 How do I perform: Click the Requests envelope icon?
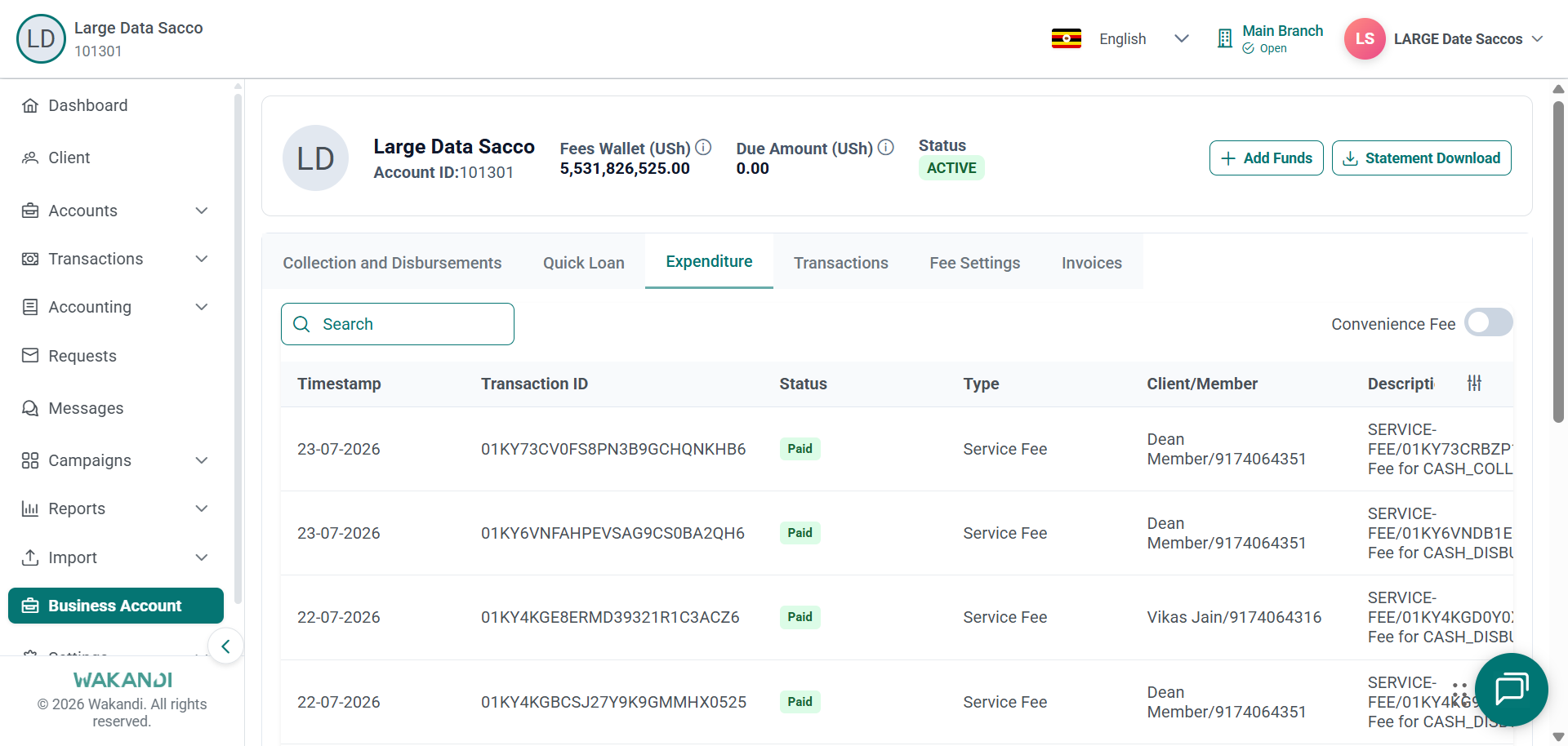(30, 356)
